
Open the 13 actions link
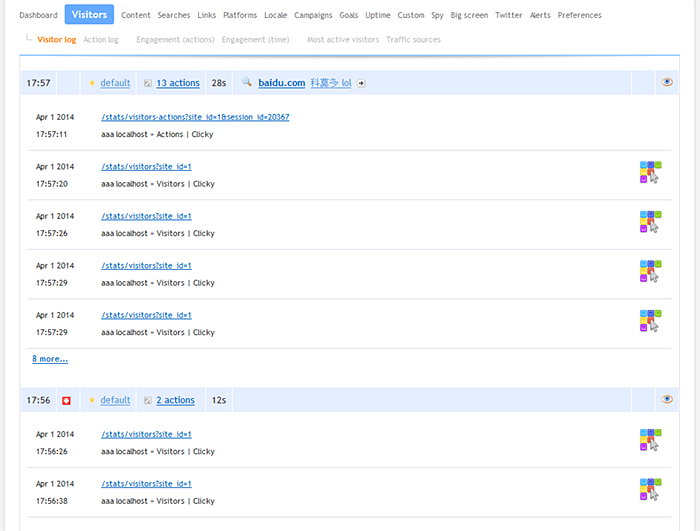(x=178, y=83)
